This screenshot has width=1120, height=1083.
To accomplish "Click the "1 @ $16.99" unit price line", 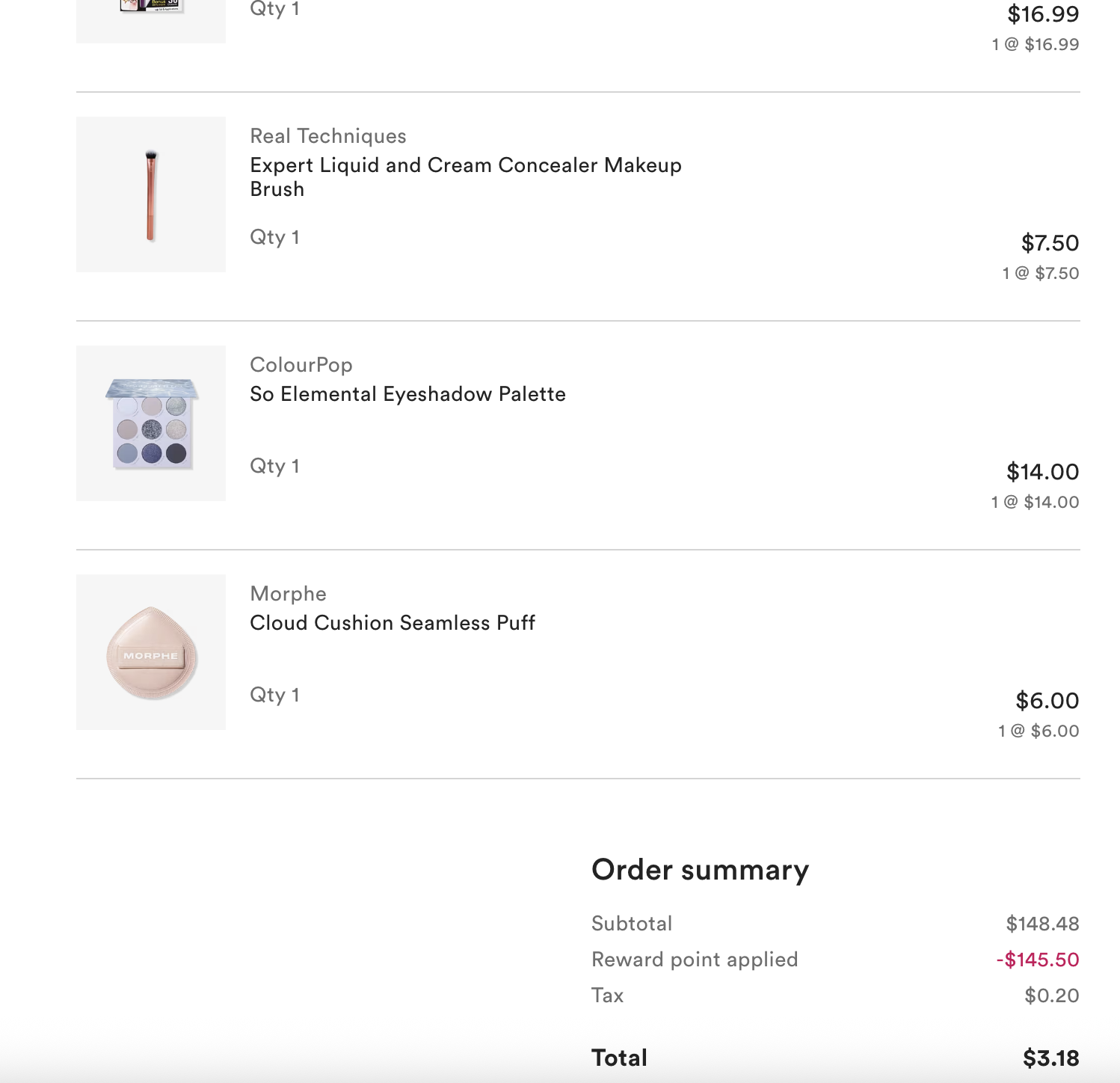I will click(1036, 44).
